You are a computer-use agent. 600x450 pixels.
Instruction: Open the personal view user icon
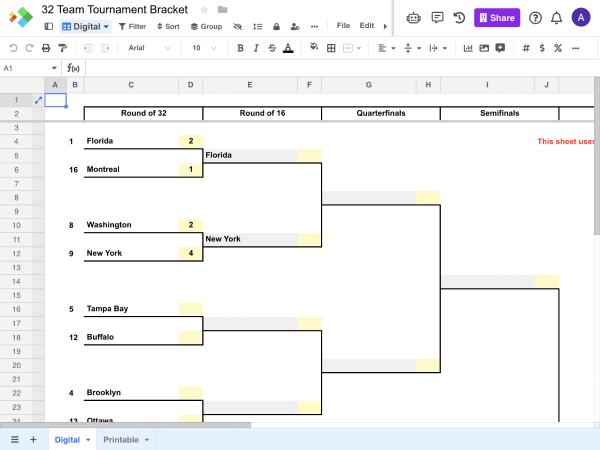pos(295,26)
